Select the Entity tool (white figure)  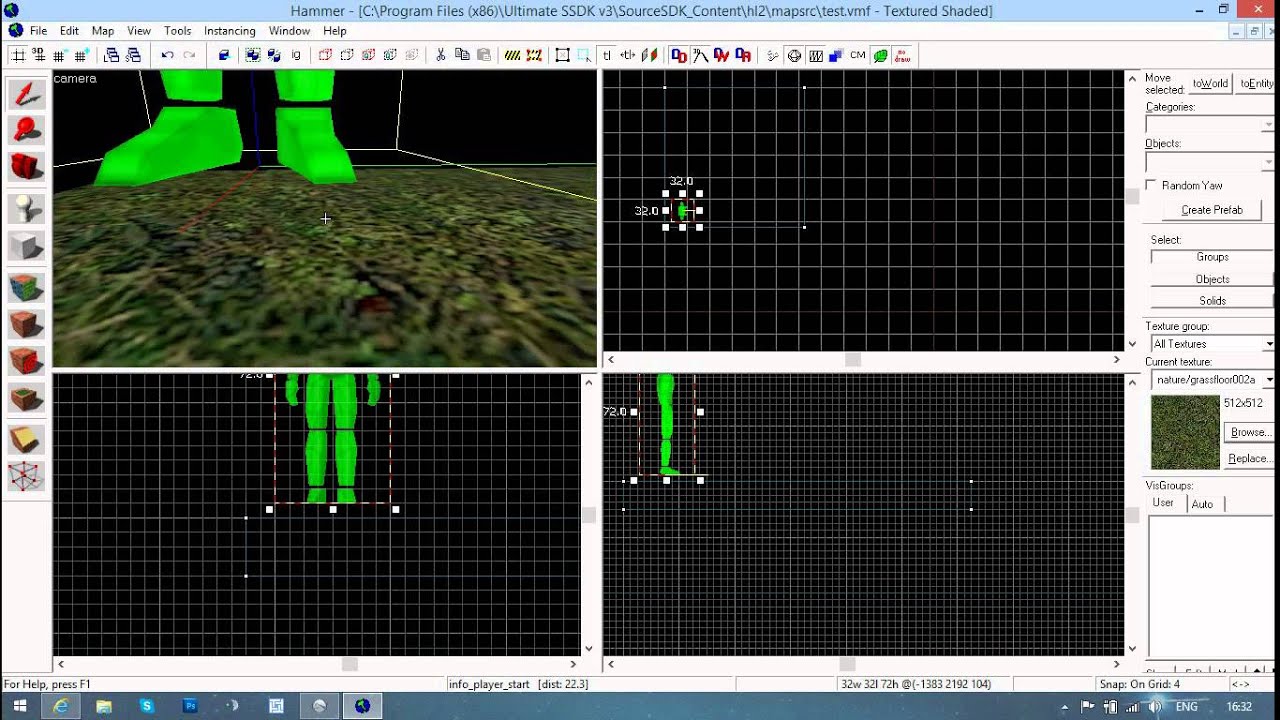point(27,207)
